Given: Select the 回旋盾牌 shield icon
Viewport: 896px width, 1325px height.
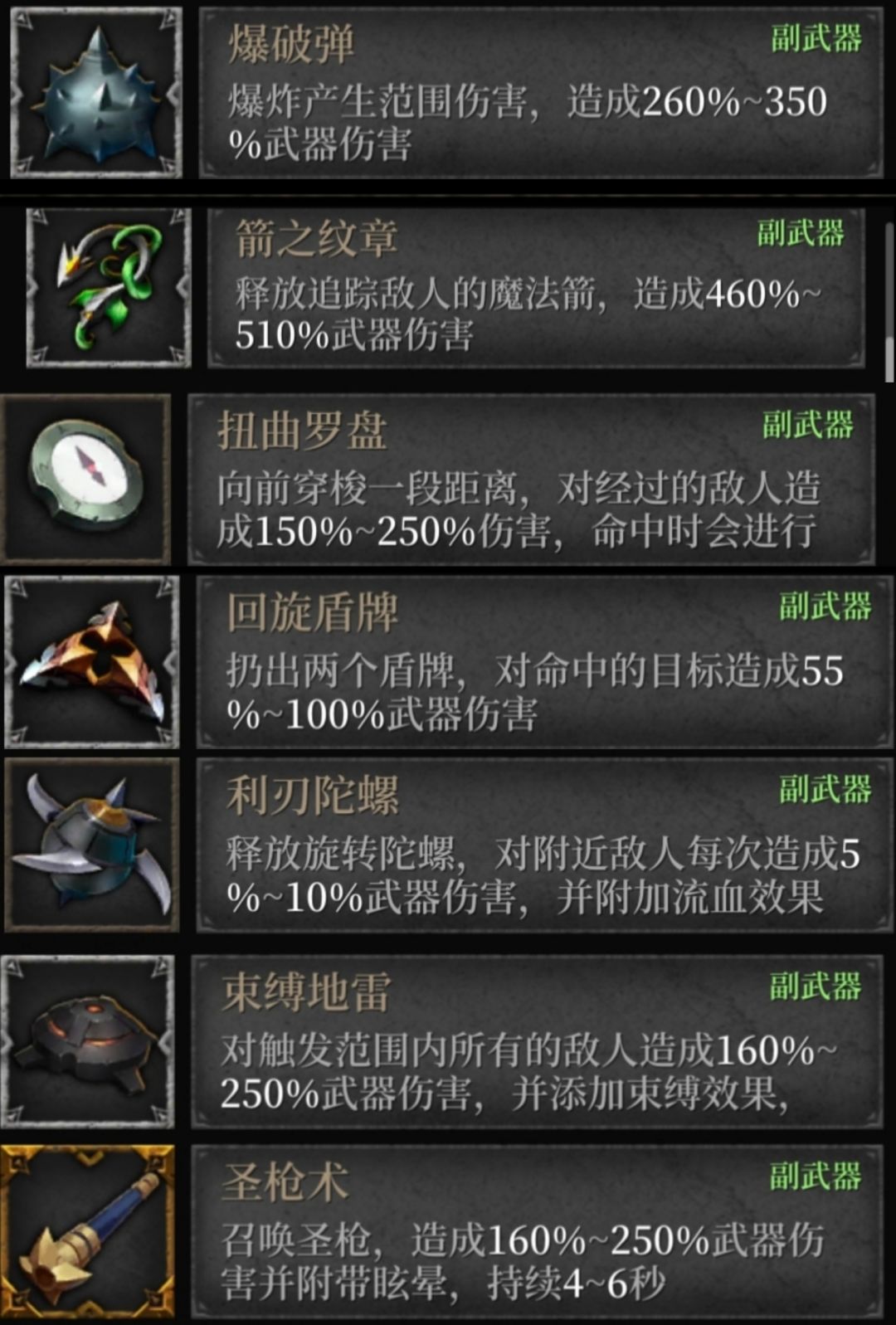Looking at the screenshot, I should (x=92, y=662).
